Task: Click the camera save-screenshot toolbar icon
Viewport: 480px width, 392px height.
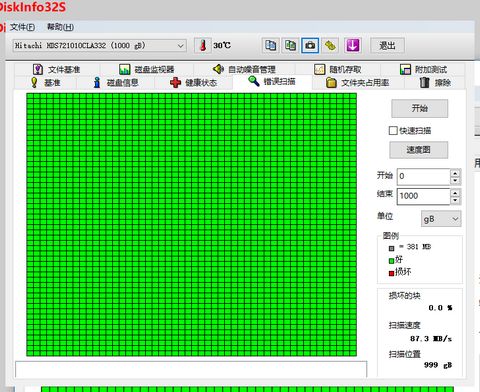Action: coord(310,45)
